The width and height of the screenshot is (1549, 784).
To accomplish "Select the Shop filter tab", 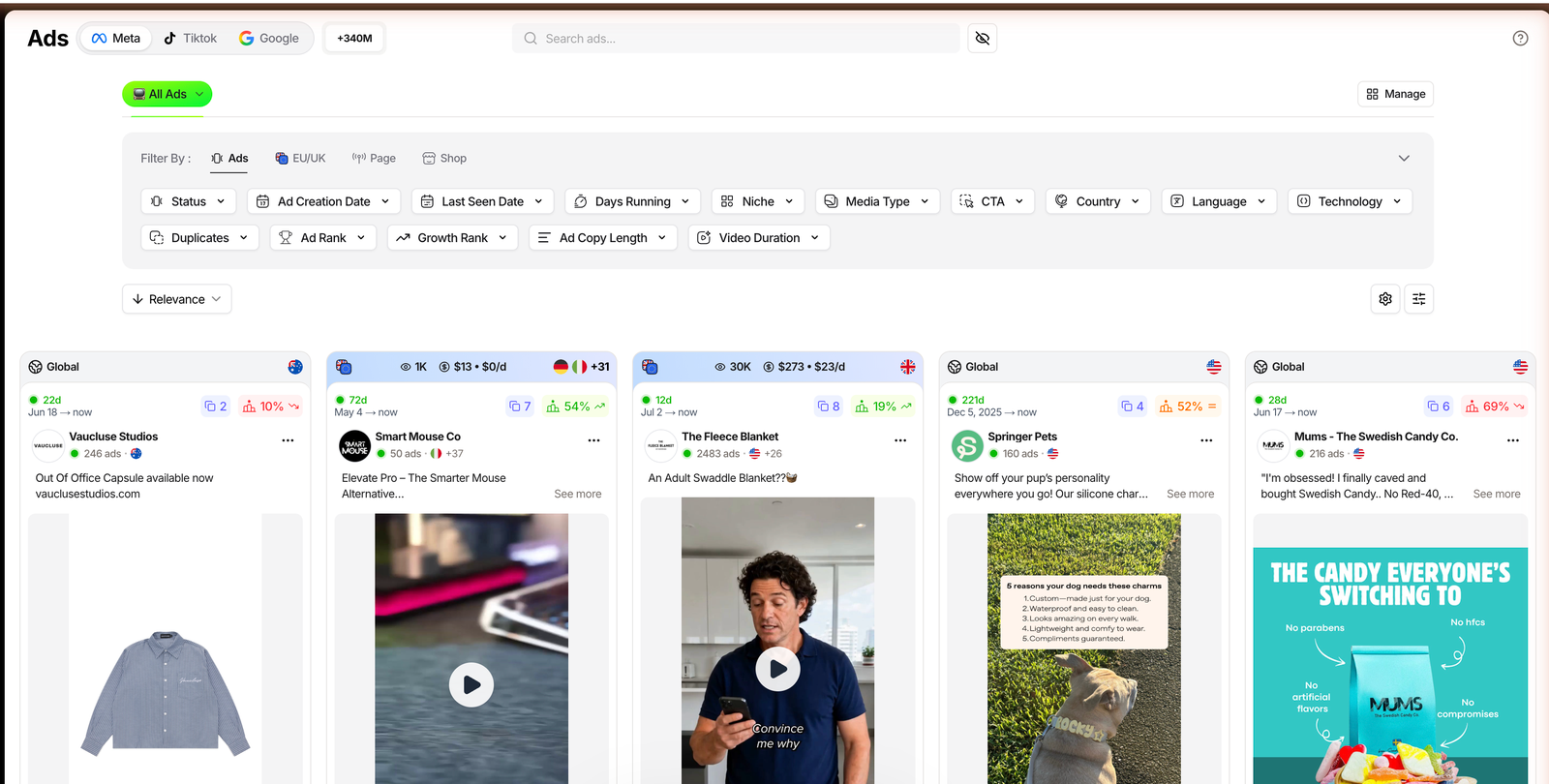I will (x=444, y=158).
